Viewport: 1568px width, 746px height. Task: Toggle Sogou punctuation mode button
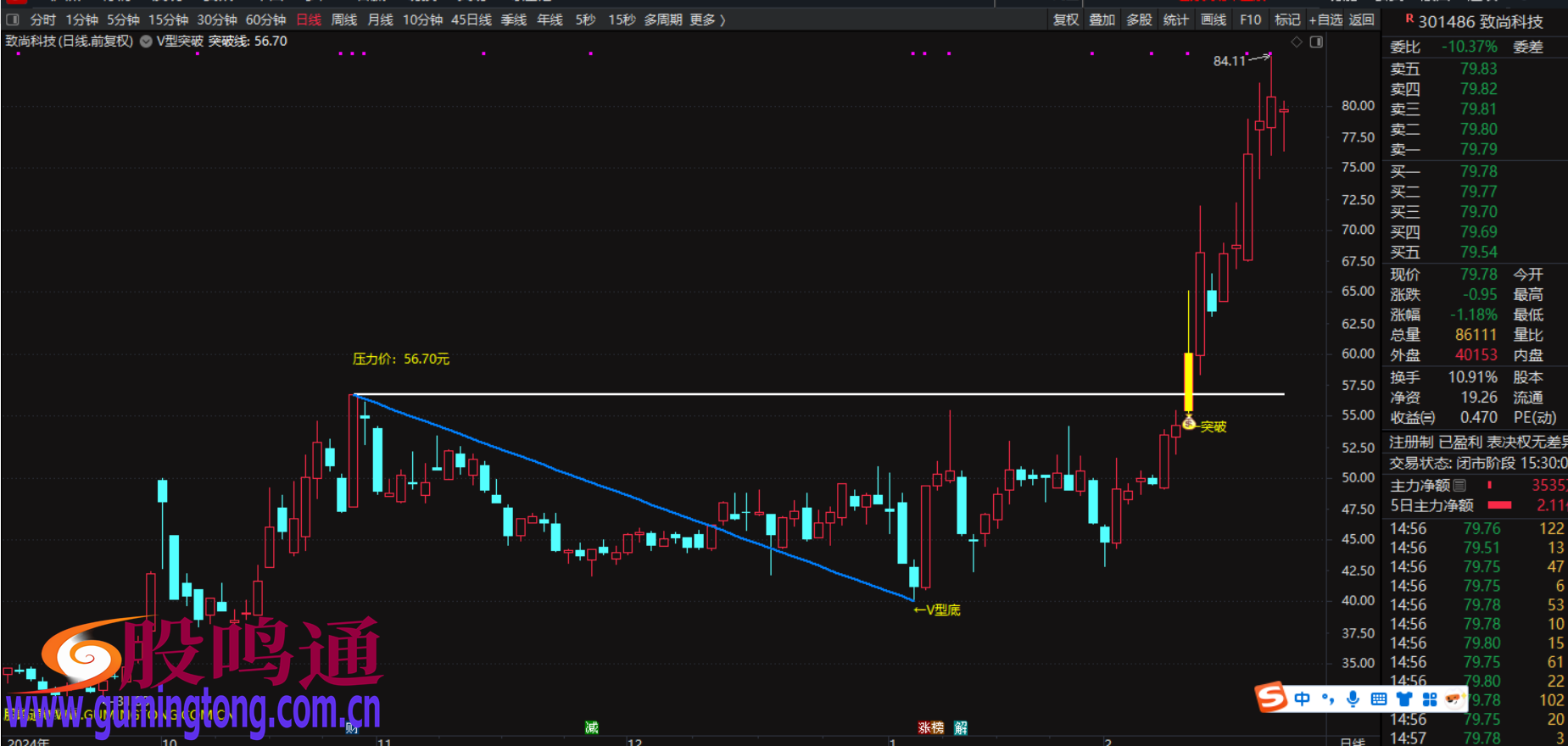point(1328,699)
